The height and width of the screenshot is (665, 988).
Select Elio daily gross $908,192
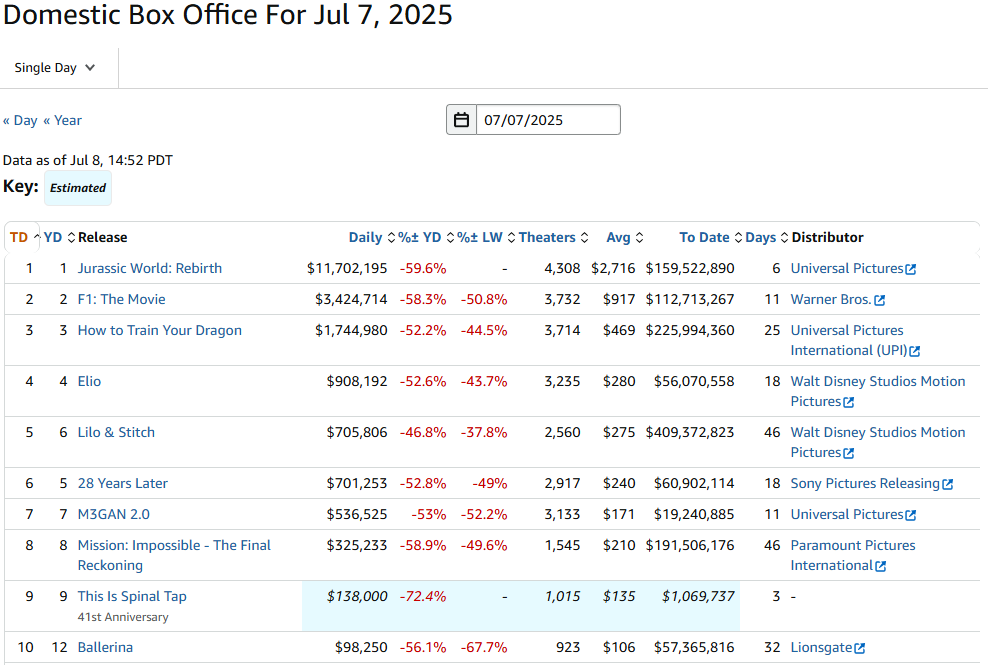[357, 381]
